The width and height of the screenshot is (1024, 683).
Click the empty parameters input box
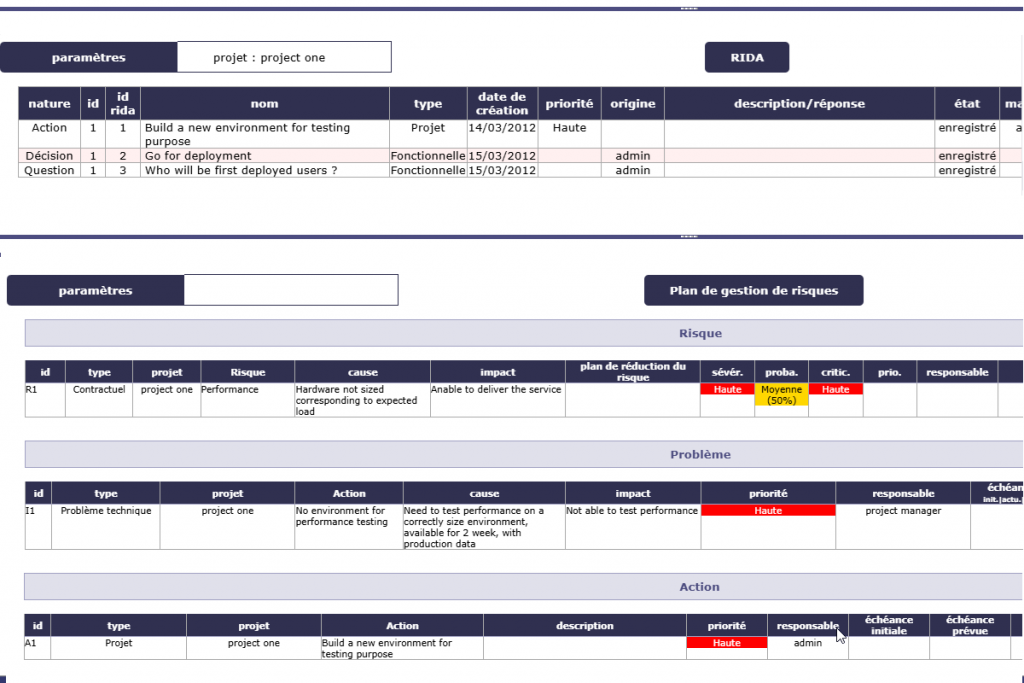pyautogui.click(x=291, y=290)
